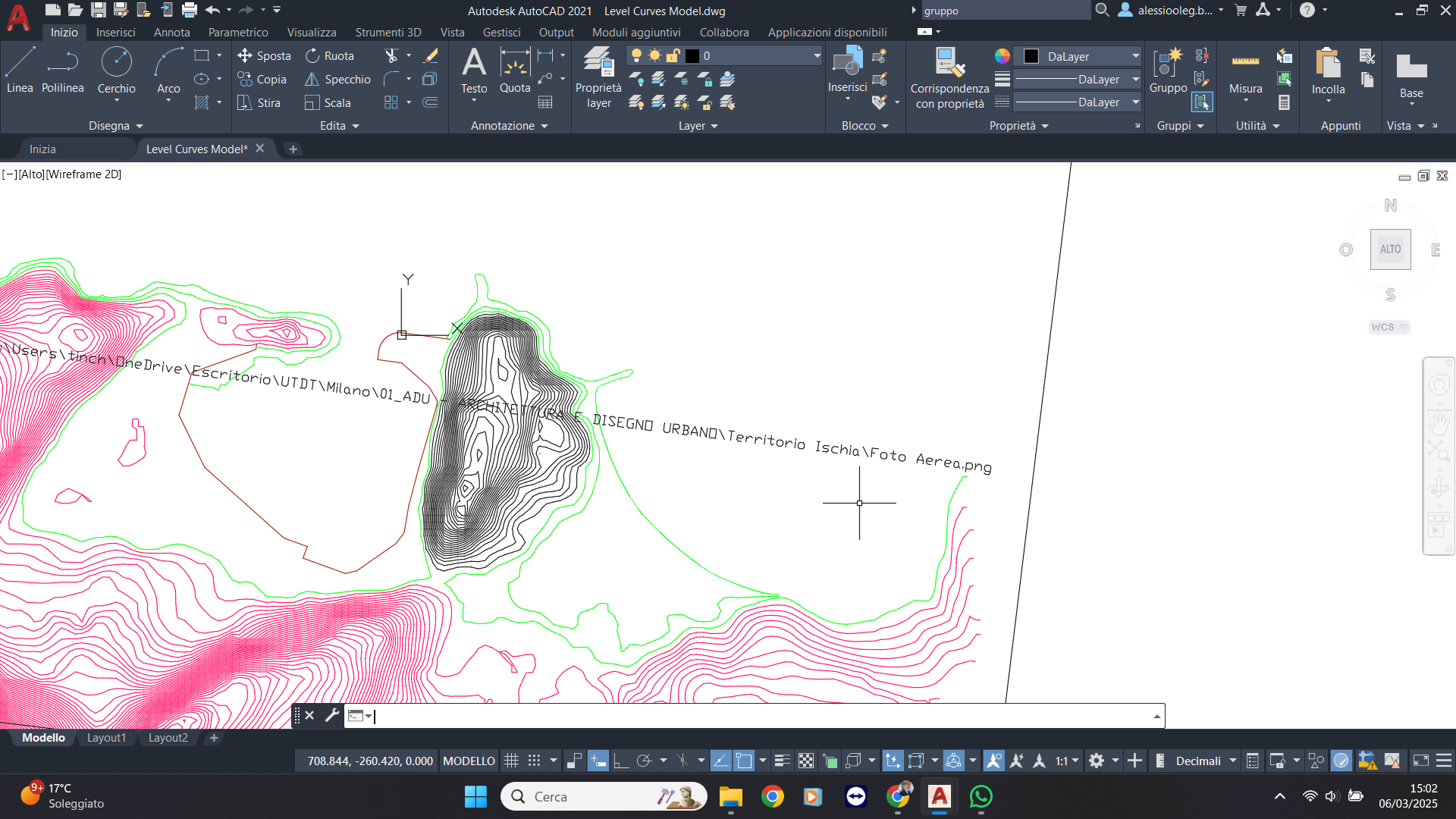
Task: Toggle 2D object snap in status bar
Action: point(744,761)
